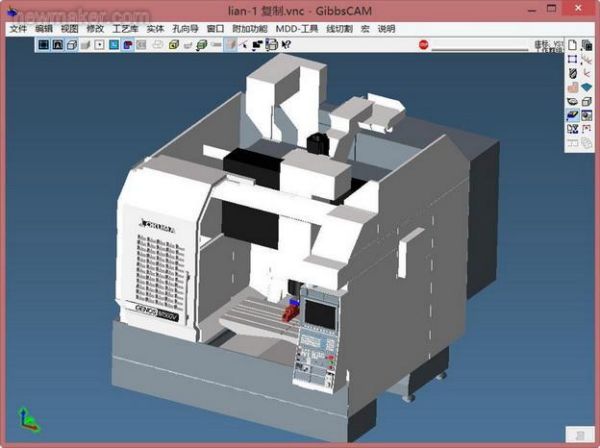Click the red bracket palette icon
The image size is (600, 448).
tap(586, 129)
